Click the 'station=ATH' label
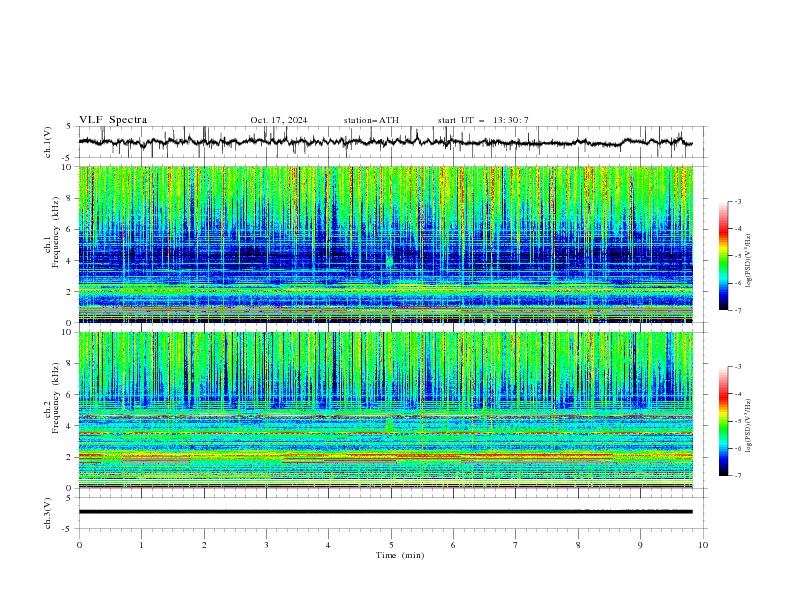Screen dimensions: 792x612 pyautogui.click(x=371, y=120)
